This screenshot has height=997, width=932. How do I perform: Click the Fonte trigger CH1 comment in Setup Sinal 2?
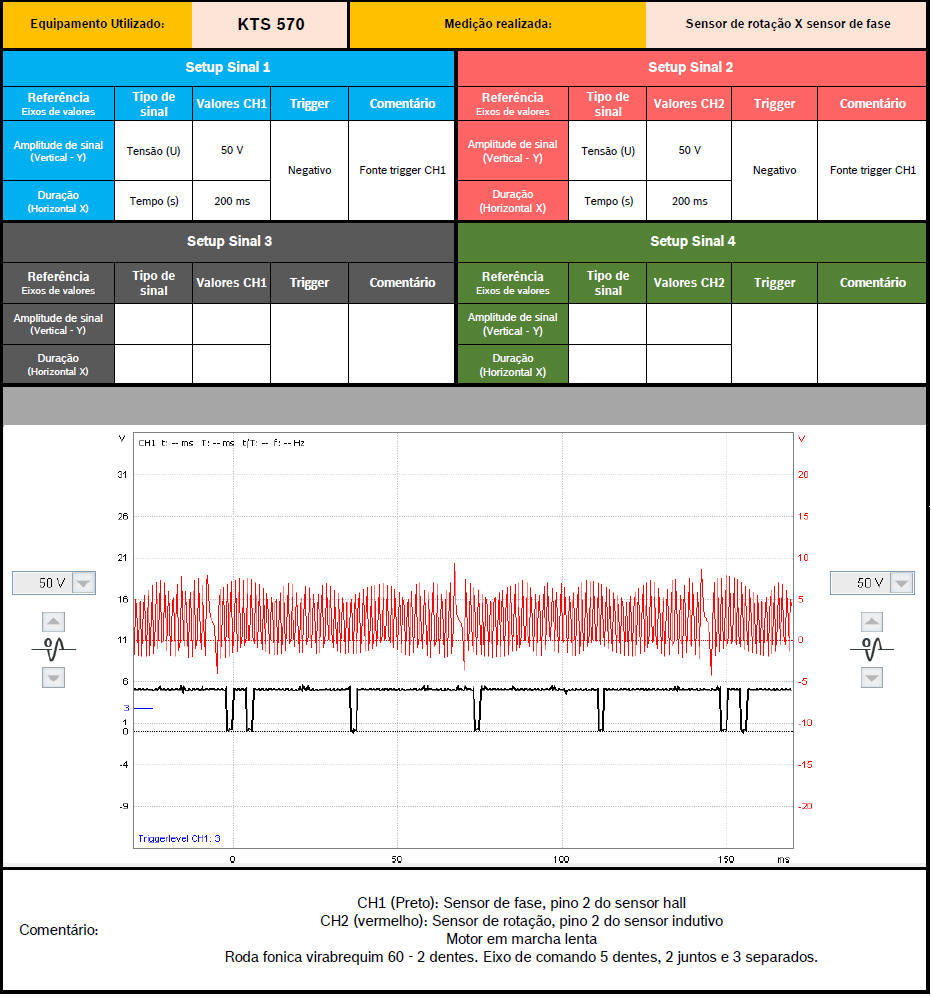tap(872, 171)
